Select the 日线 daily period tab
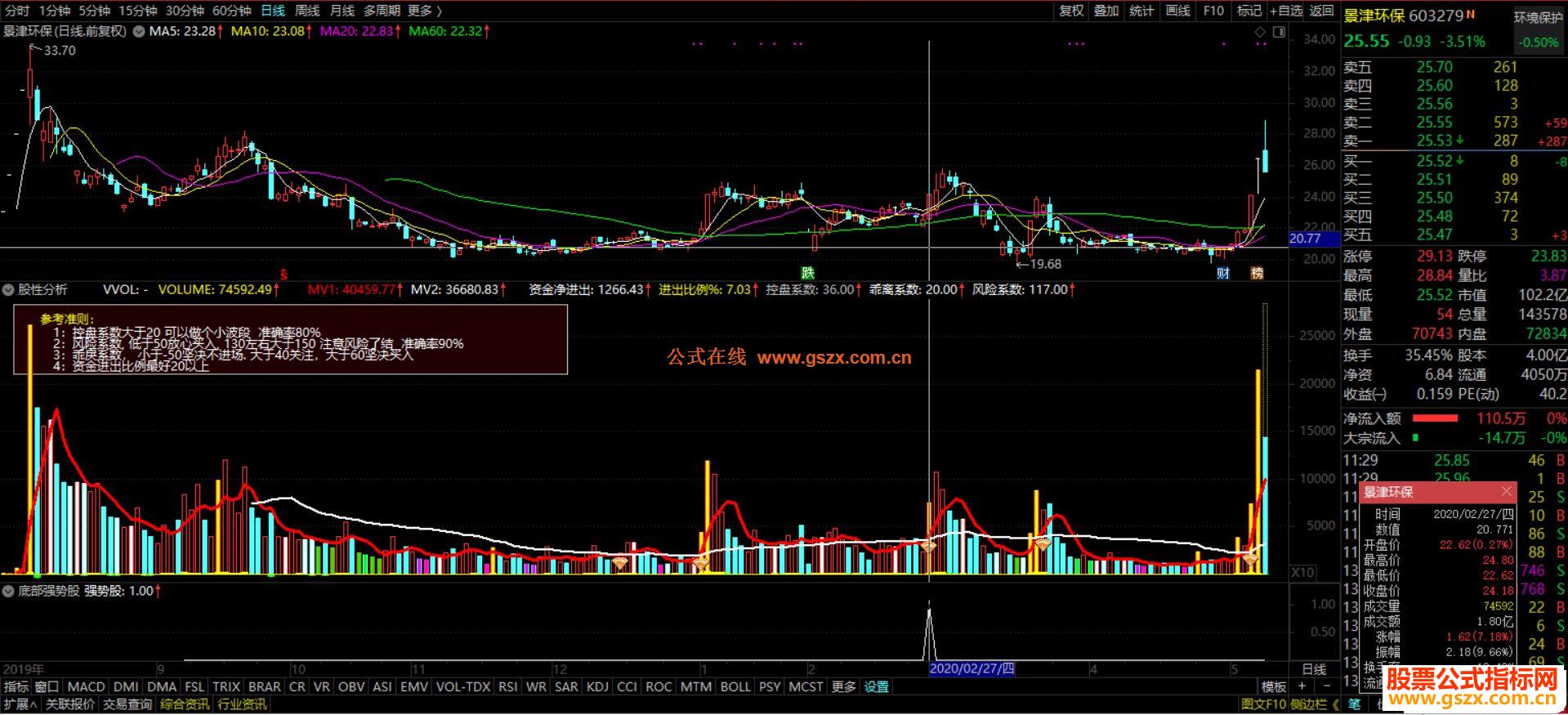The width and height of the screenshot is (1568, 715). pyautogui.click(x=273, y=11)
